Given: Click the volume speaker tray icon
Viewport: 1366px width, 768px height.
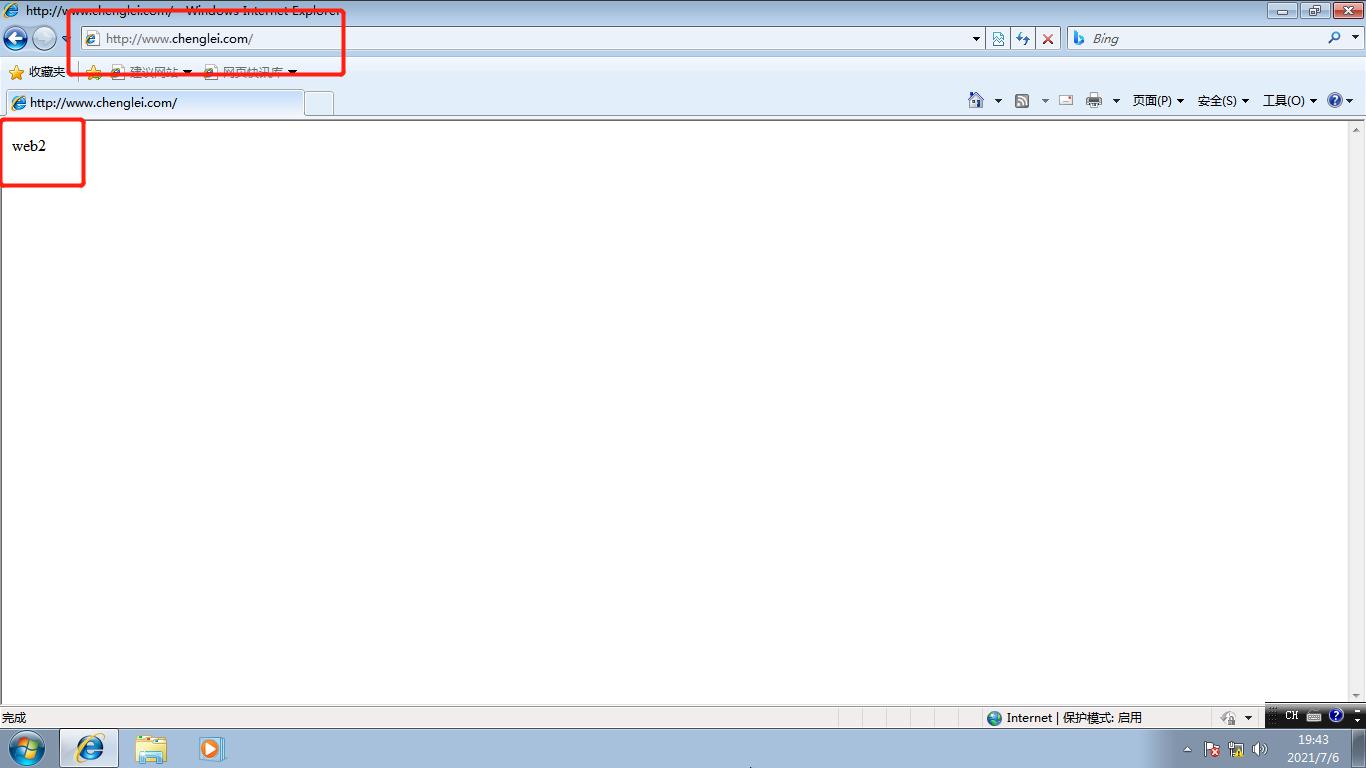Looking at the screenshot, I should pos(1260,749).
